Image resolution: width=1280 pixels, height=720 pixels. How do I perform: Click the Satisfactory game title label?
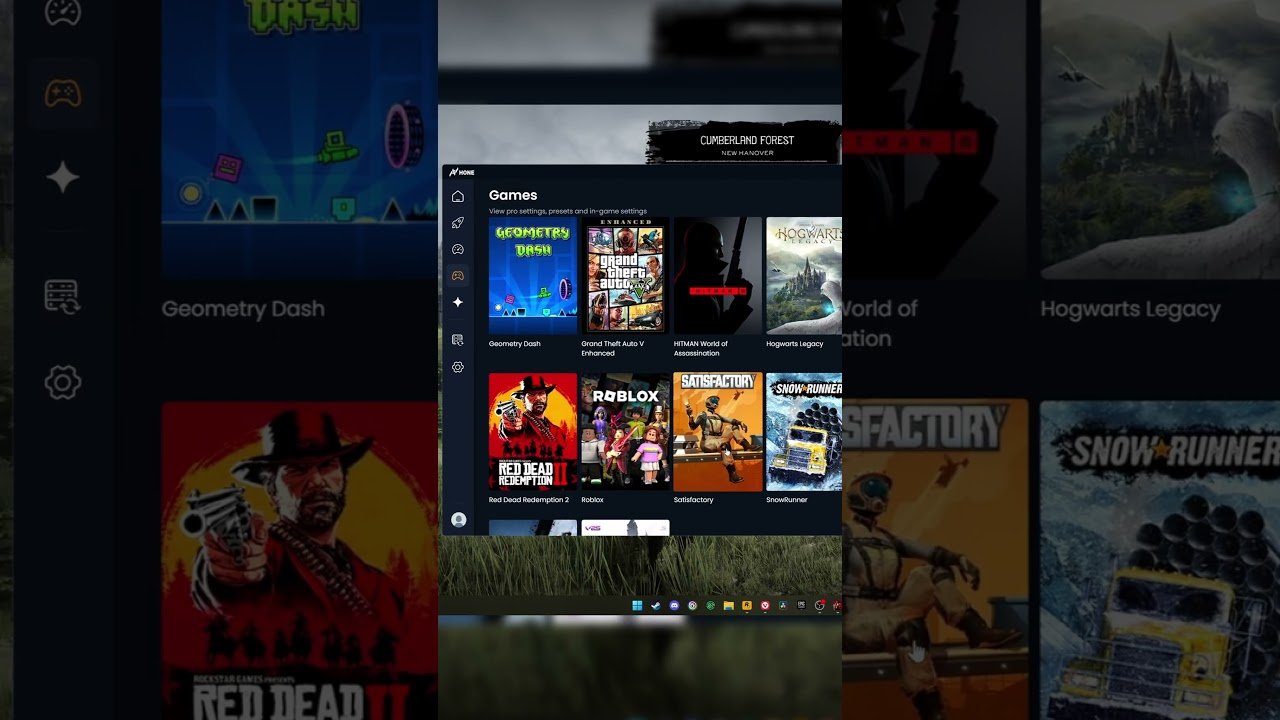click(694, 500)
